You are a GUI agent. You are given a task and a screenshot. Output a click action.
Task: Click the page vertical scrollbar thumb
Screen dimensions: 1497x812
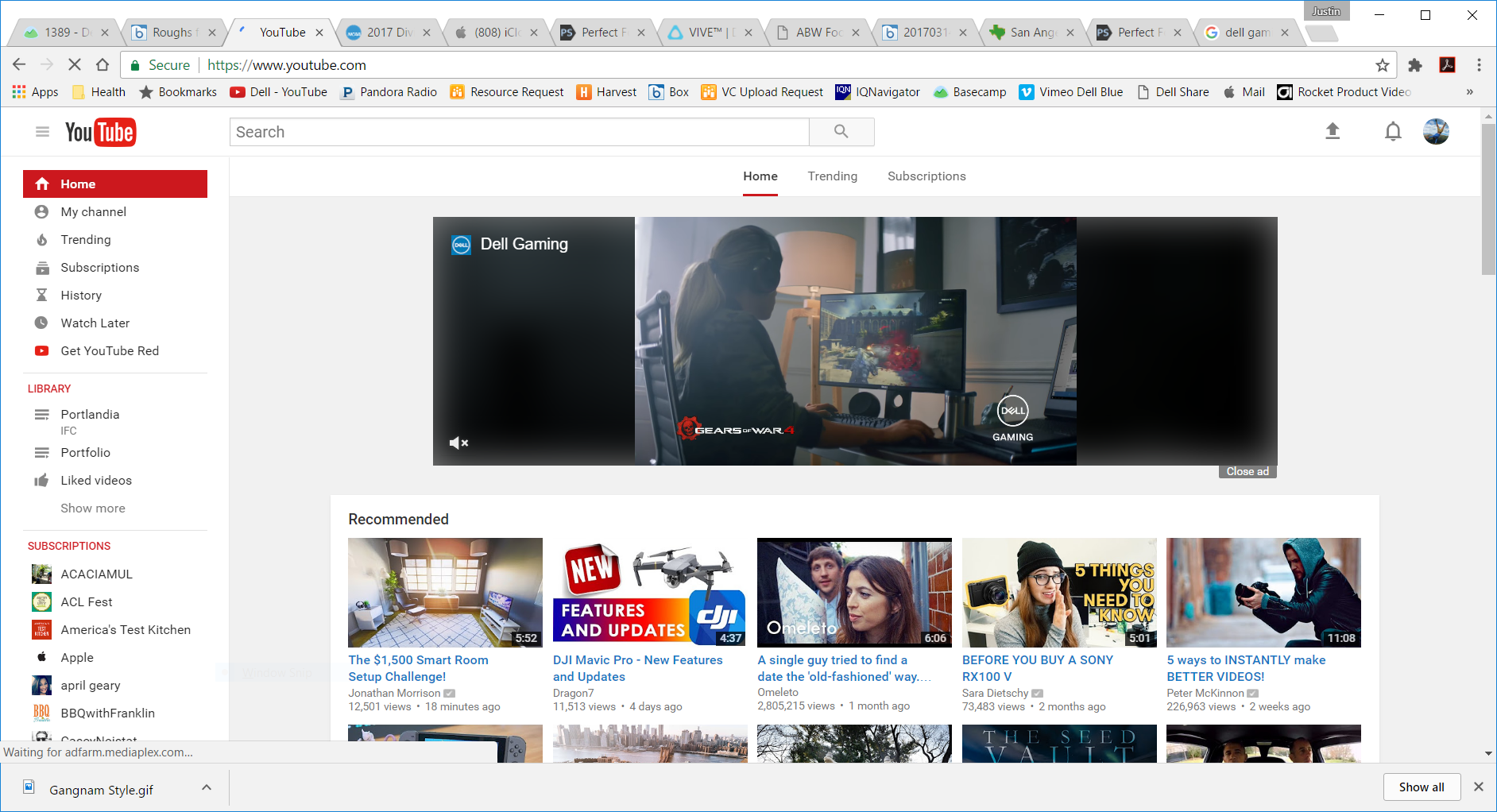(1488, 199)
